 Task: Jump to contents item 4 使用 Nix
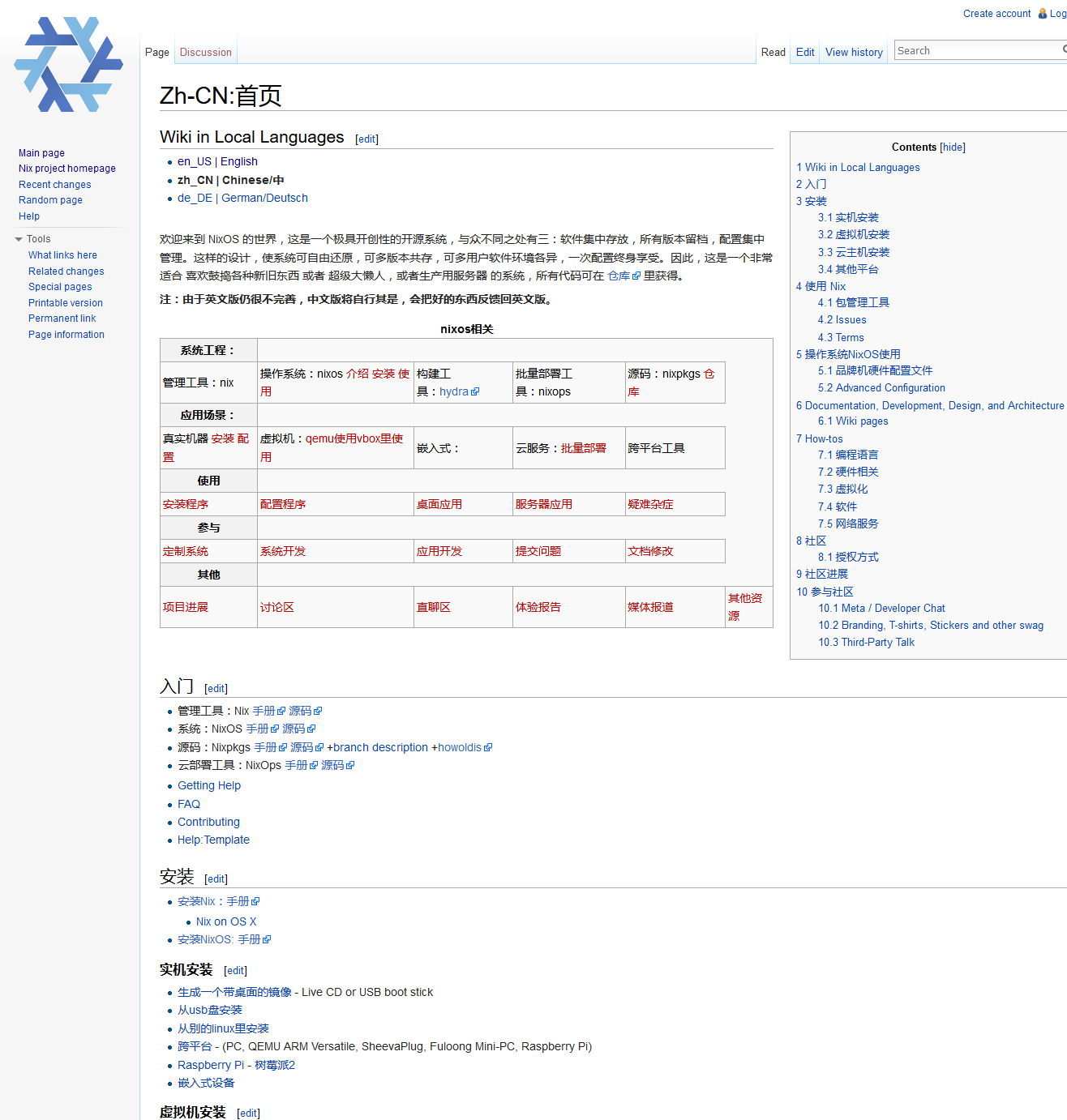pyautogui.click(x=821, y=286)
